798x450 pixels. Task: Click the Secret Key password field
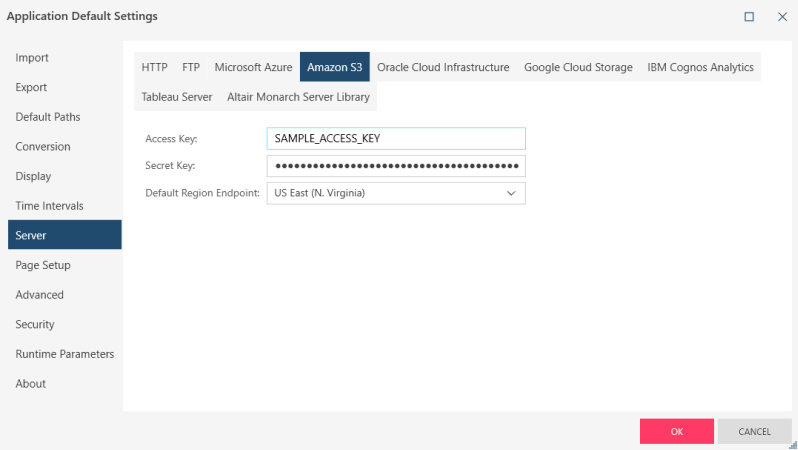pyautogui.click(x=395, y=166)
